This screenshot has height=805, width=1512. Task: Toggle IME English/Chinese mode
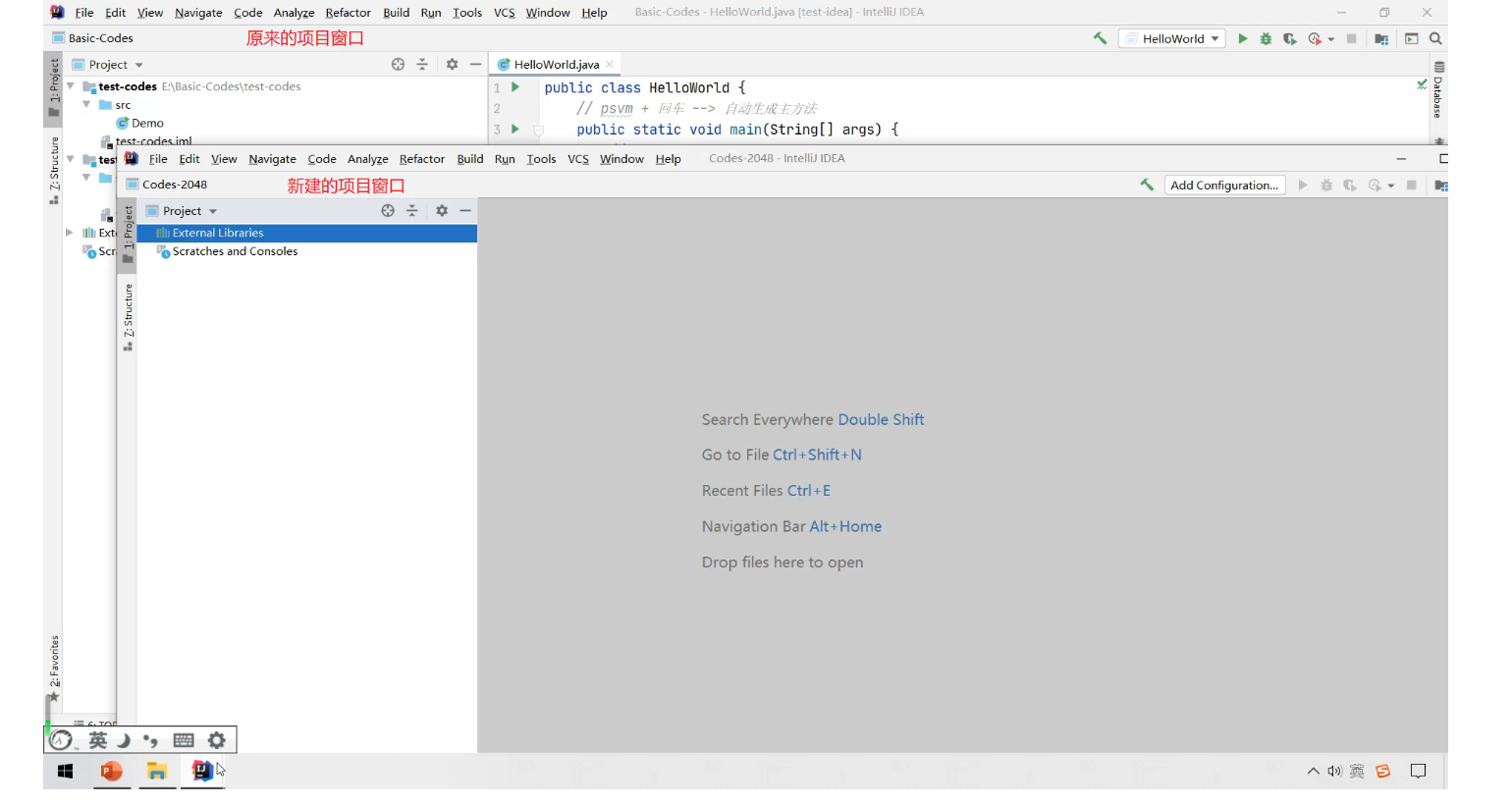[98, 740]
